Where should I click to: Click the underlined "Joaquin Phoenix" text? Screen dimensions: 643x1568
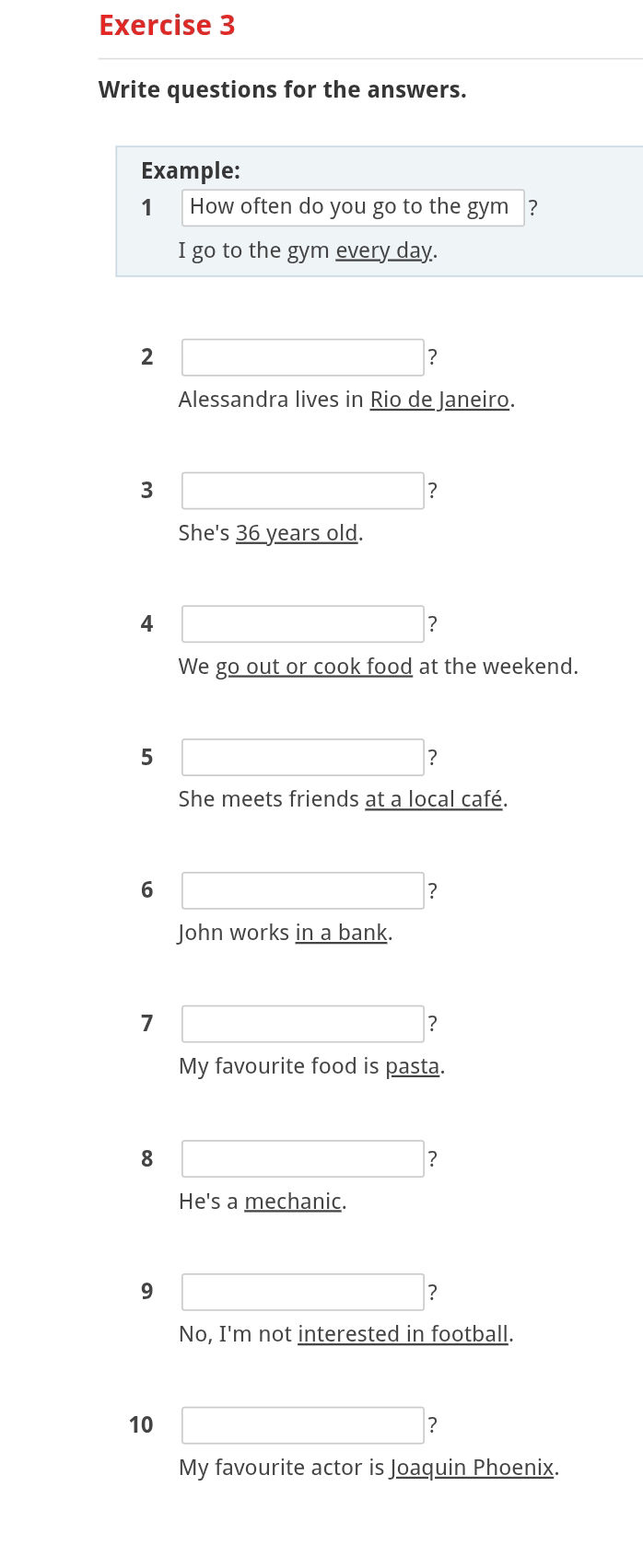click(x=473, y=1468)
